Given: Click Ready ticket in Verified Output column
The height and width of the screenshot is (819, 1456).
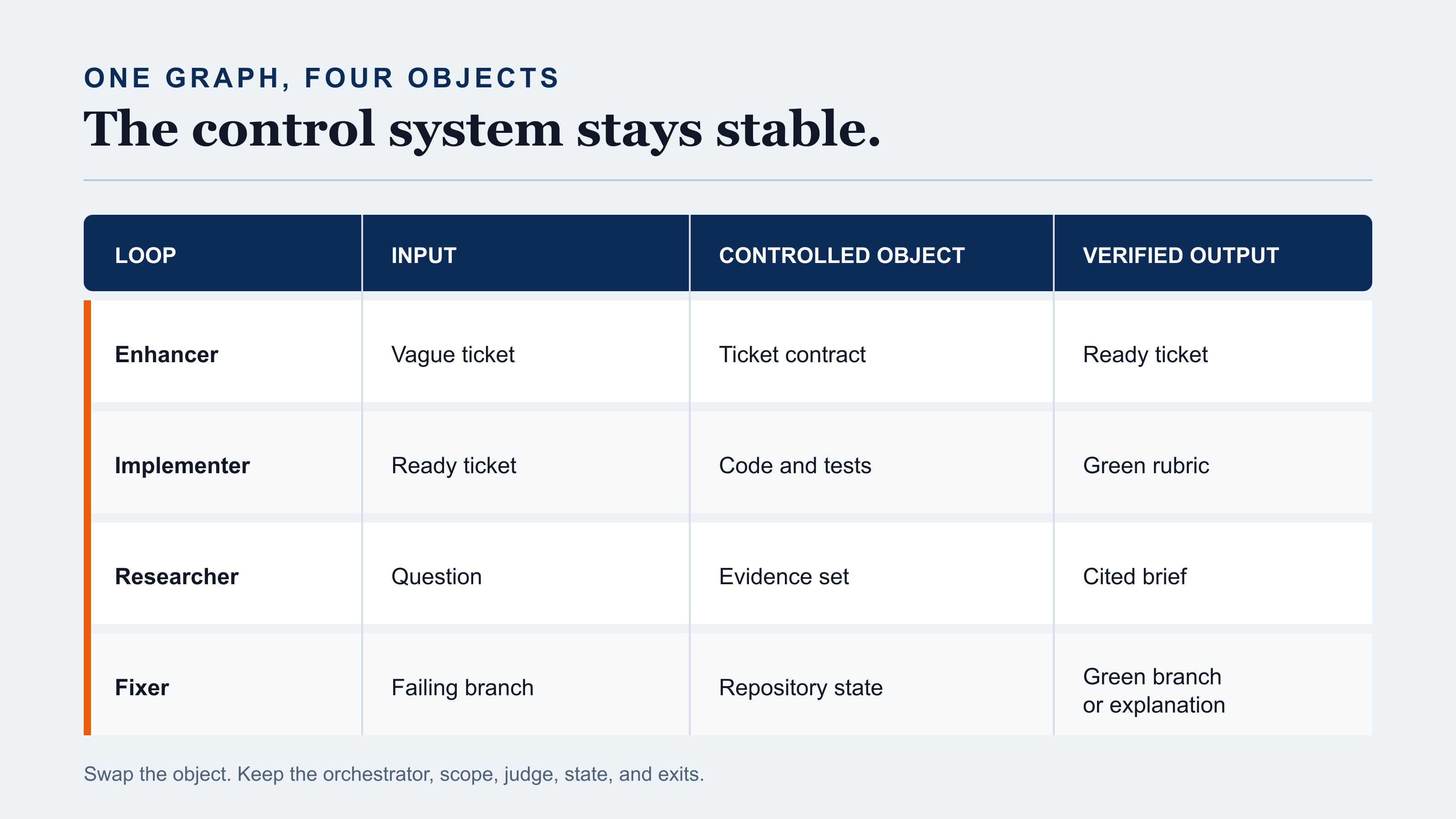Looking at the screenshot, I should 1145,355.
